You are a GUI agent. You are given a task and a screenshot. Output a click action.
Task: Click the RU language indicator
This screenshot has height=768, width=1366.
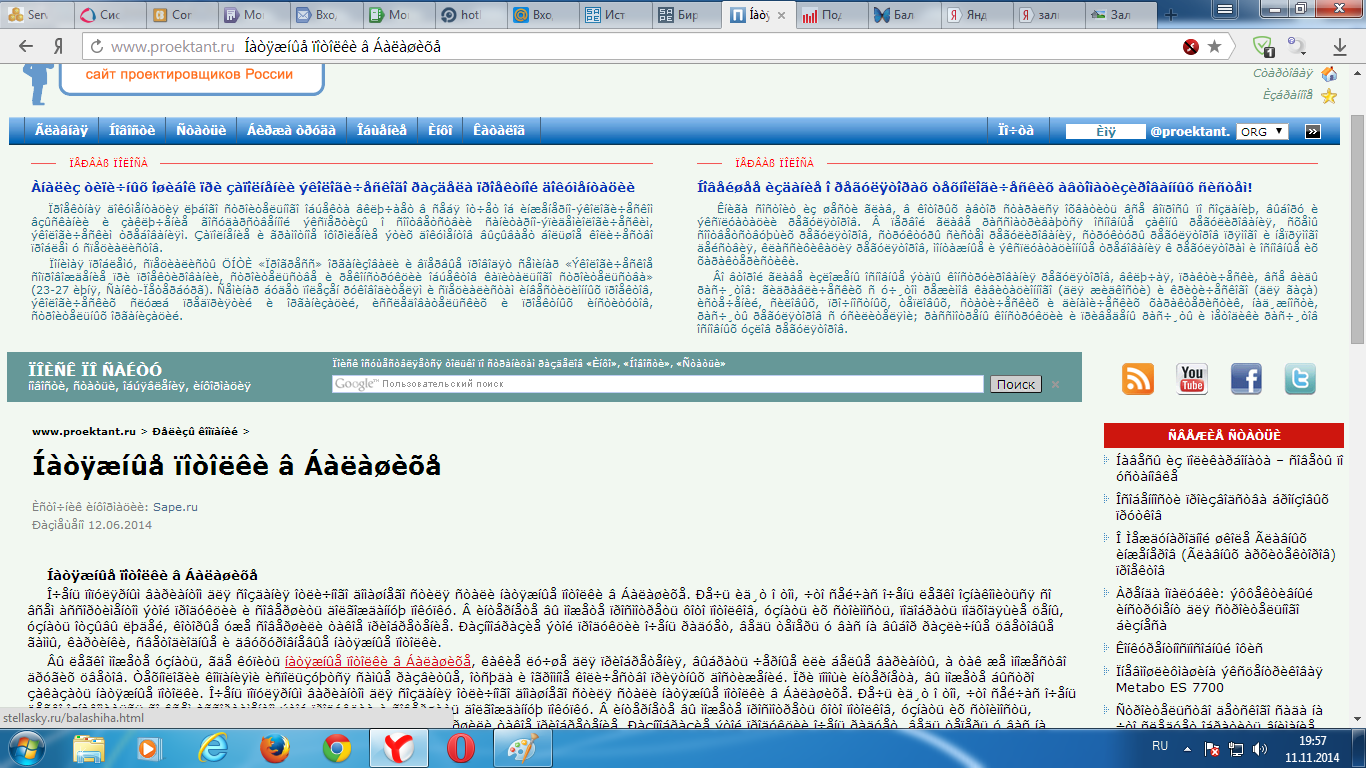click(x=1160, y=746)
